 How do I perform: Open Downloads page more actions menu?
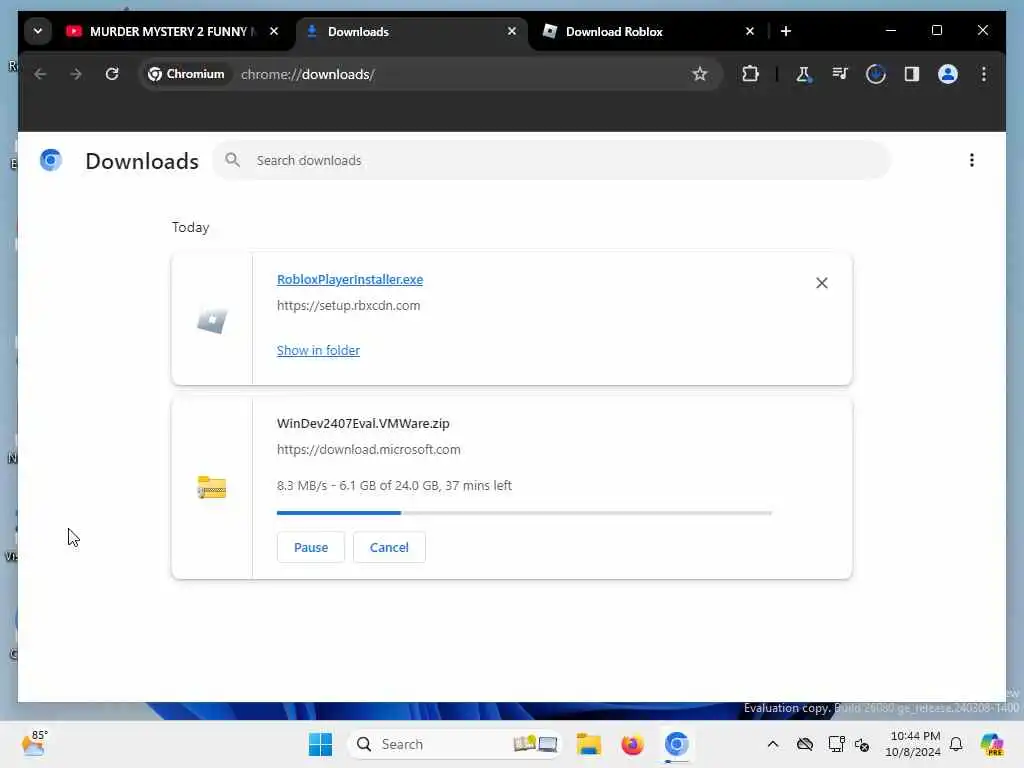click(972, 160)
